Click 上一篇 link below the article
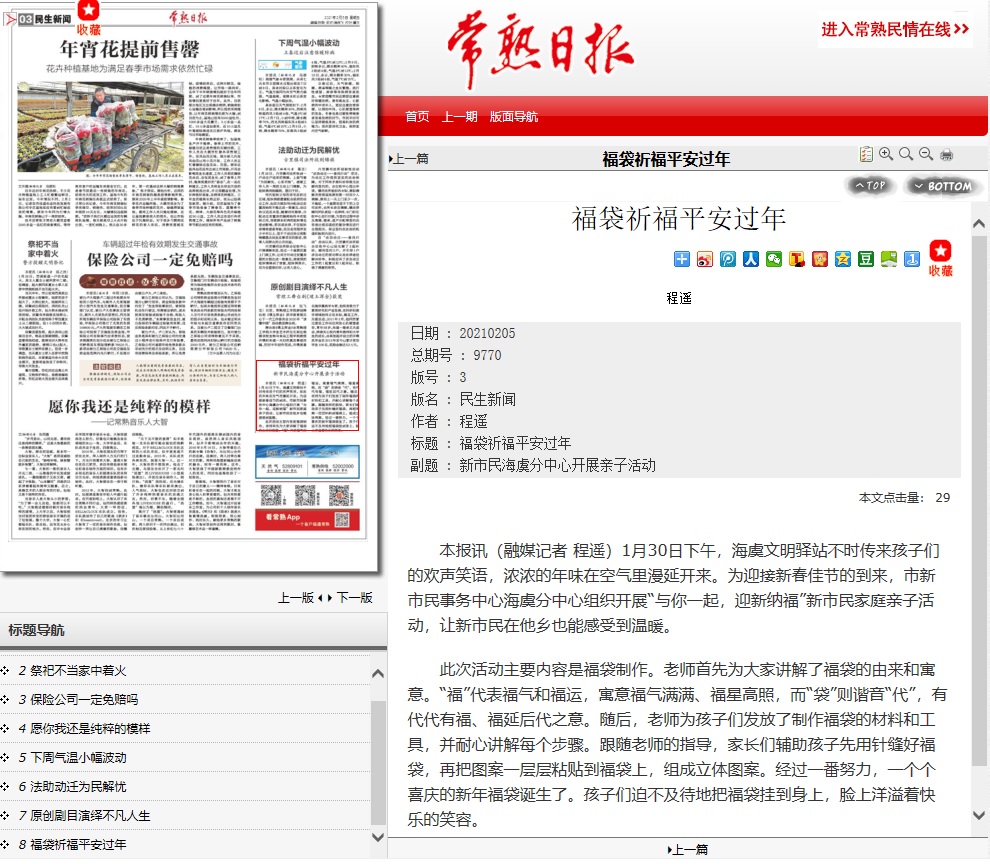Image resolution: width=990 pixels, height=864 pixels. [688, 849]
